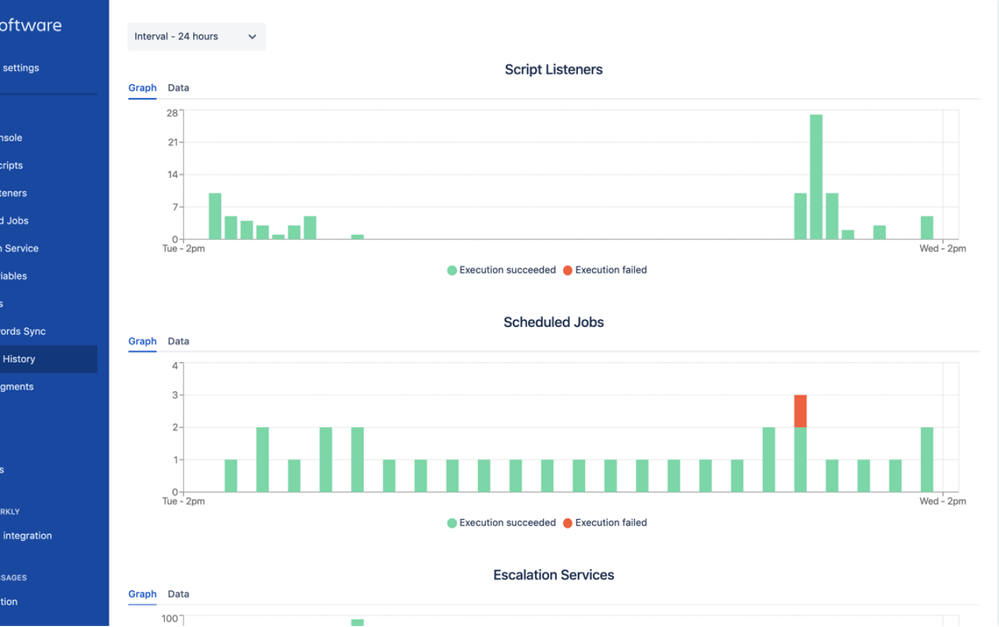Viewport: 999px width, 627px height.
Task: Open the Listeners item in the sidebar
Action: coord(13,193)
